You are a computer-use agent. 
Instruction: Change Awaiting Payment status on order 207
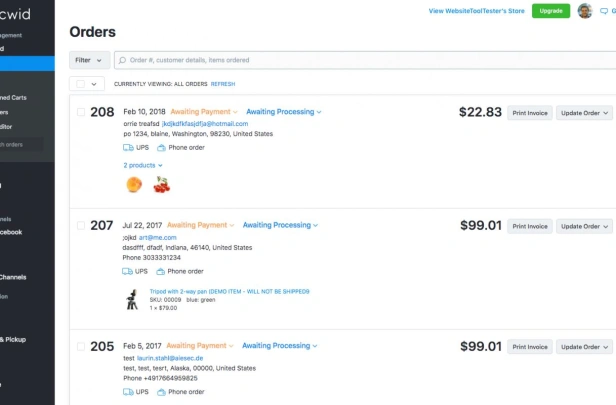(200, 225)
